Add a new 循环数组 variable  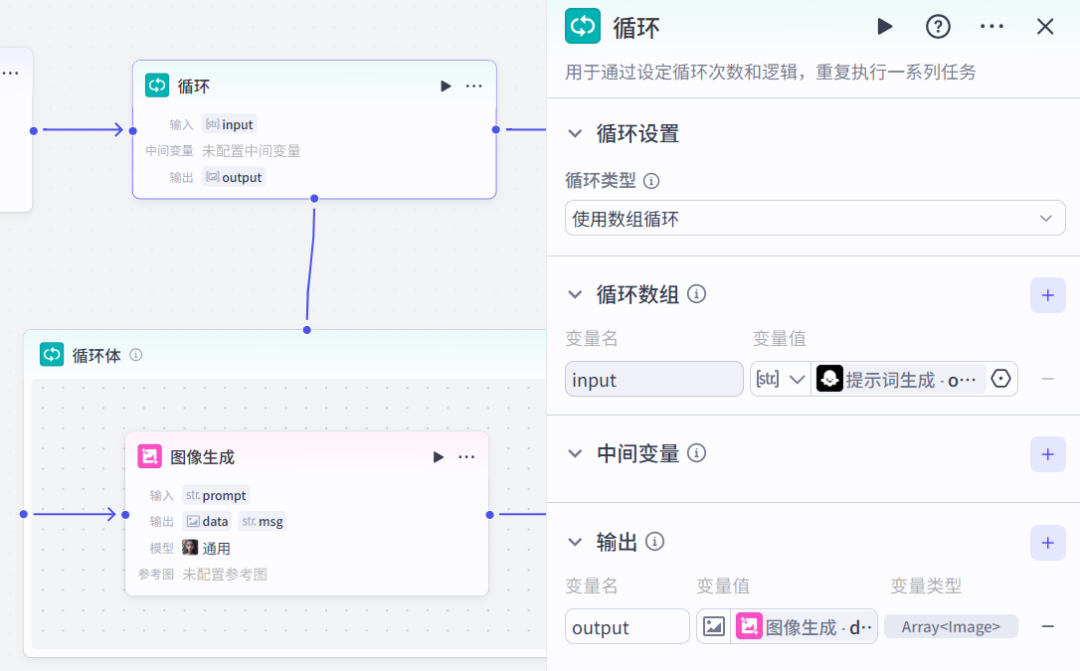tap(1047, 295)
